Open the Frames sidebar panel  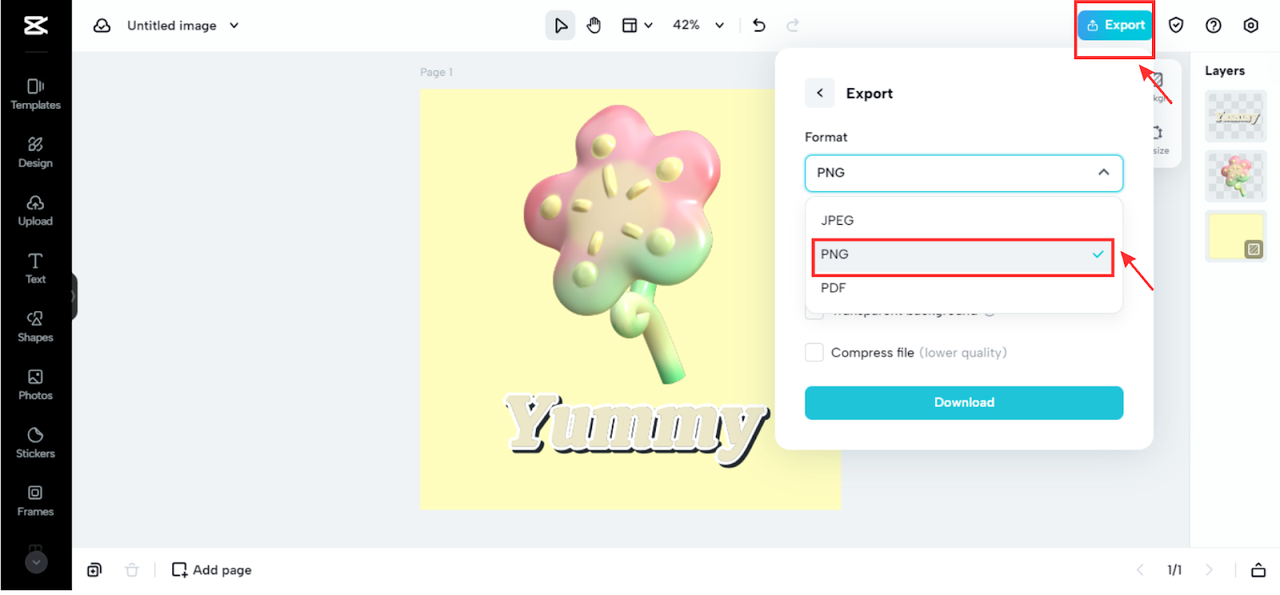[36, 500]
